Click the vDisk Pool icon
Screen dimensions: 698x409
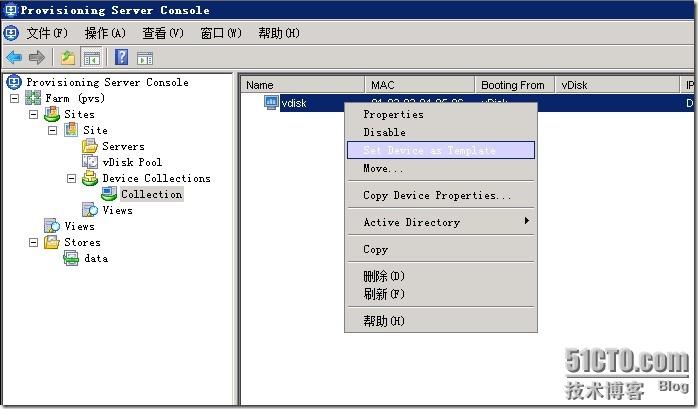pyautogui.click(x=90, y=162)
